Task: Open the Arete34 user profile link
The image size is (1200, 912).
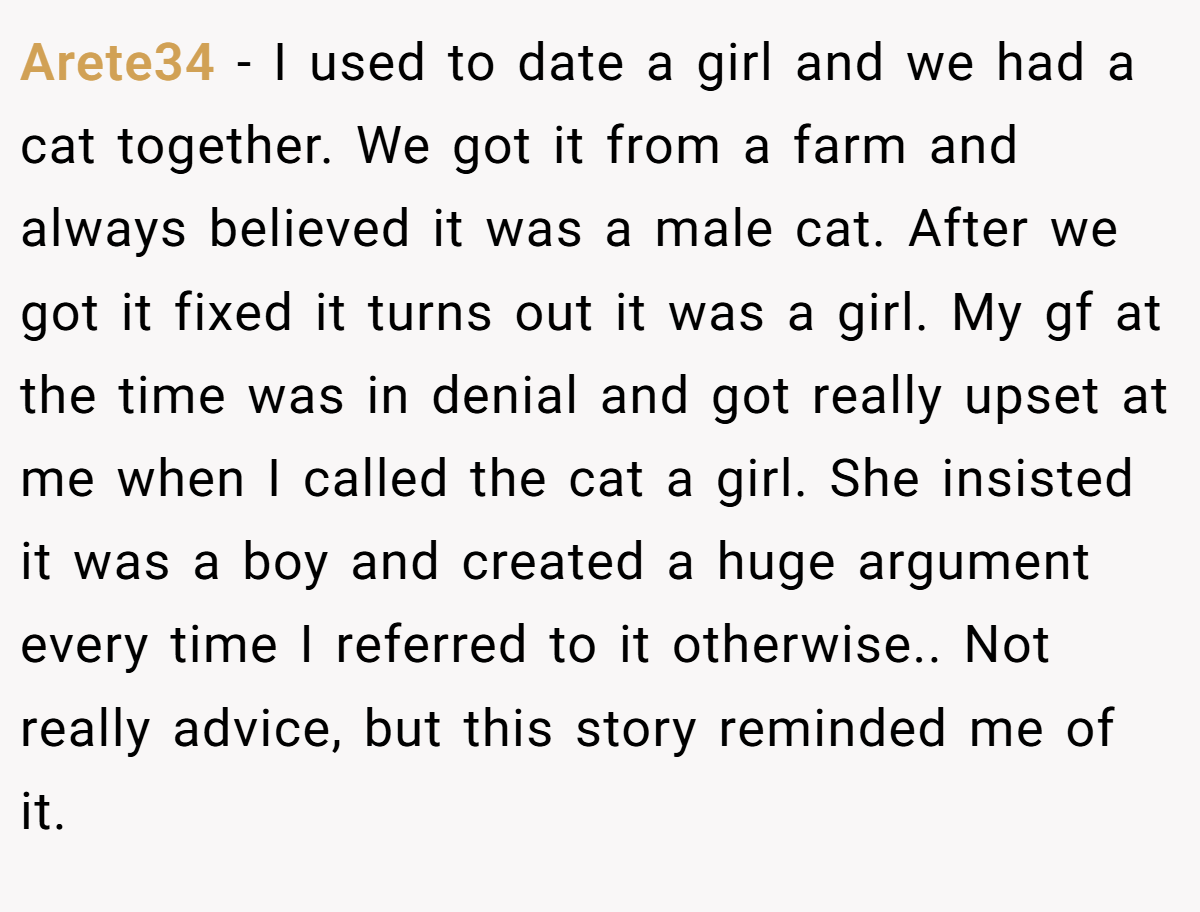Action: tap(117, 64)
